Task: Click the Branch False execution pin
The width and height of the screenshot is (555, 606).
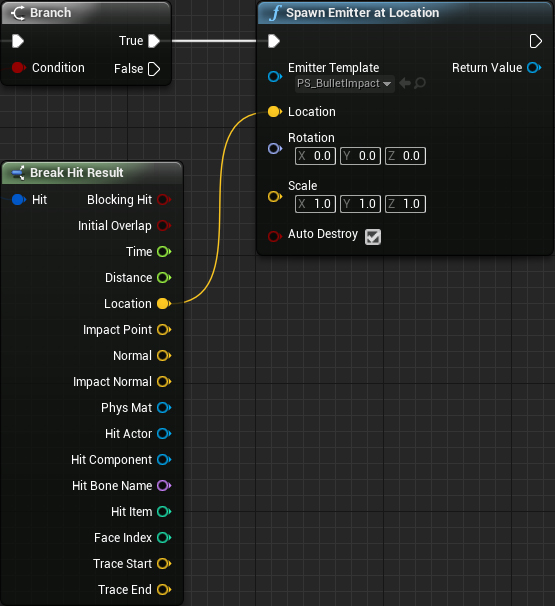Action: pyautogui.click(x=154, y=69)
